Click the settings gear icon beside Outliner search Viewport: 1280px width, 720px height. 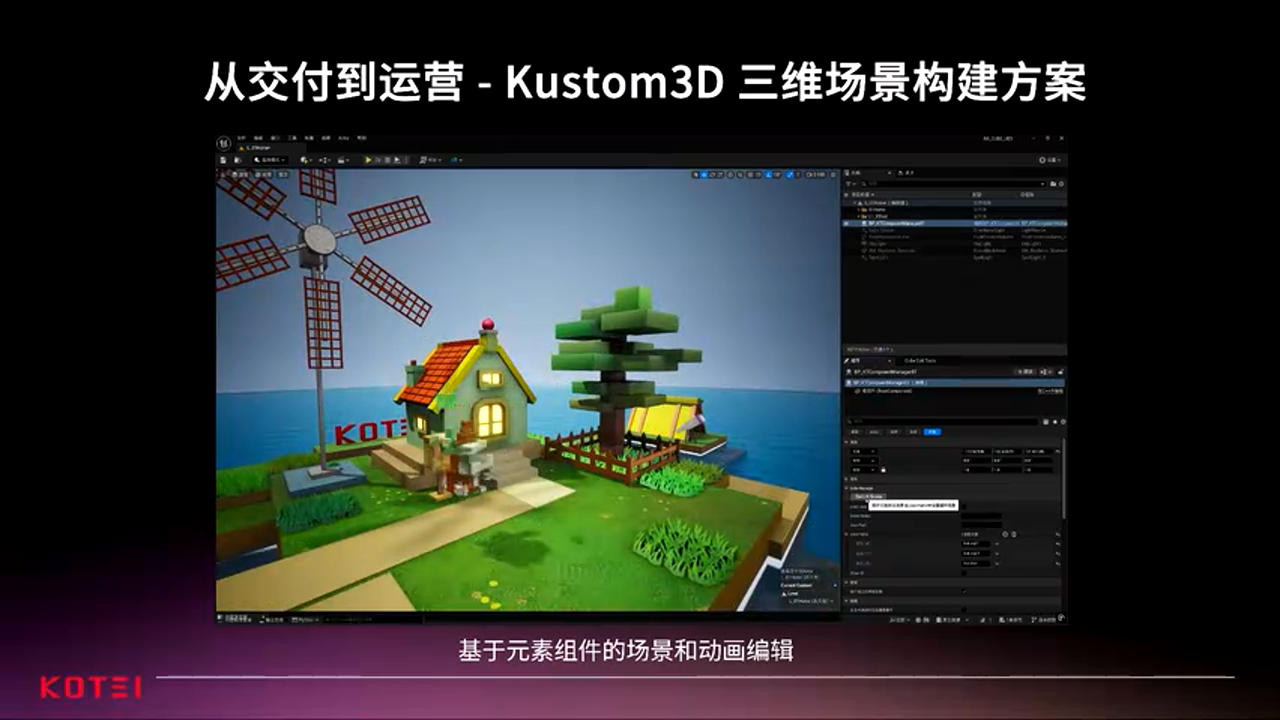1061,184
